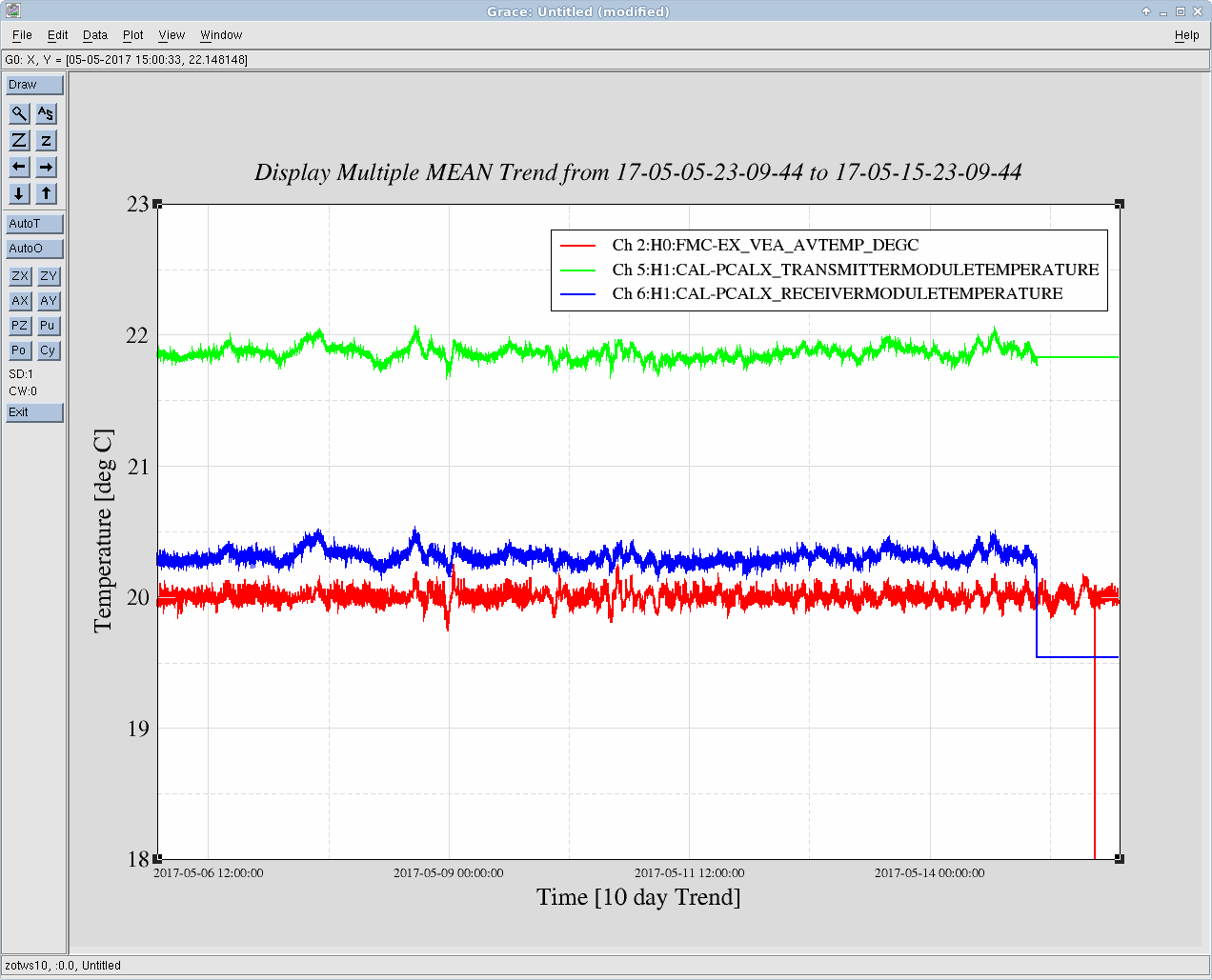Screen dimensions: 1212x980
Task: Click the Po pop button
Action: (x=20, y=350)
